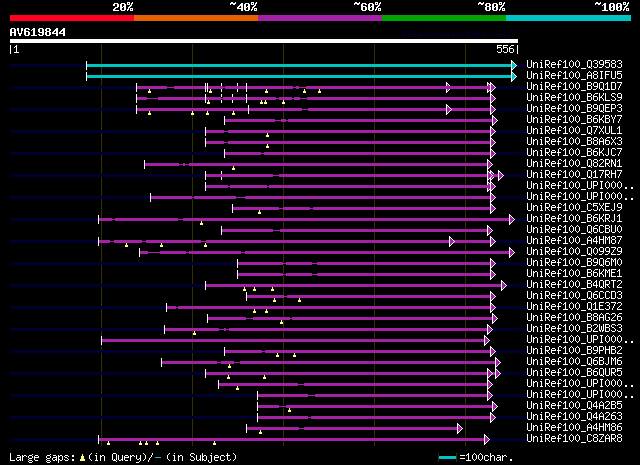Select the UniRef100_B6QUR5 subject name

tap(574, 373)
